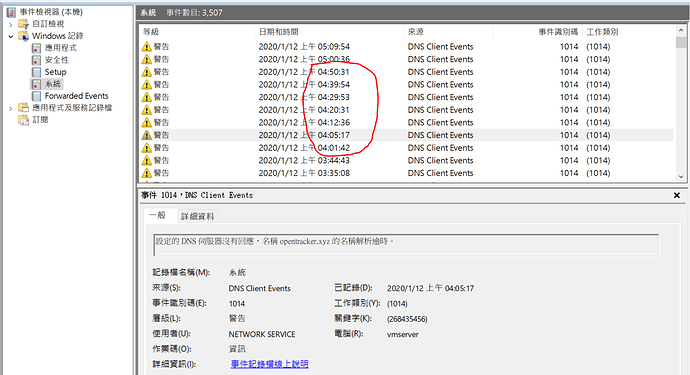Collapse the Windows 記錄 tree node
690x375 pixels.
[x=11, y=36]
